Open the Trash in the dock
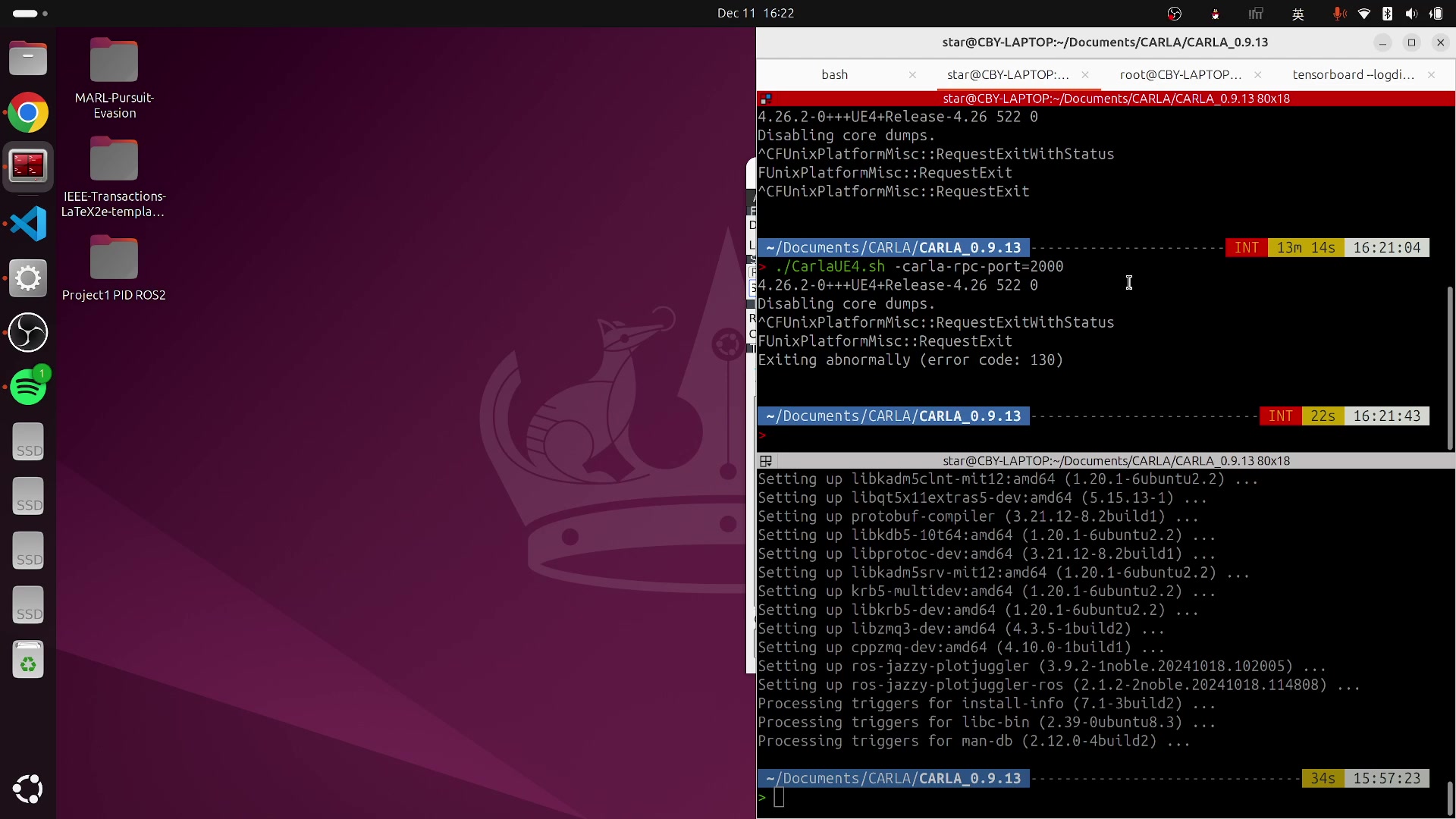 coord(28,661)
